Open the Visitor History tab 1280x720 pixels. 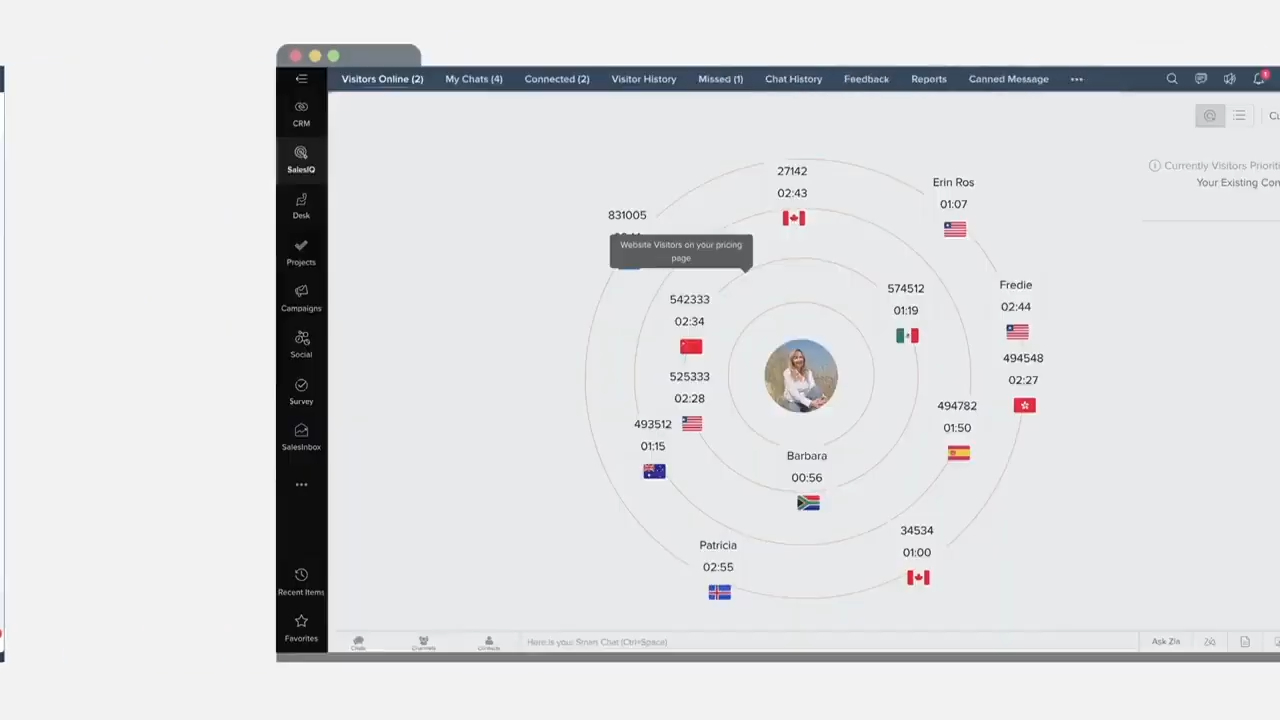point(644,79)
